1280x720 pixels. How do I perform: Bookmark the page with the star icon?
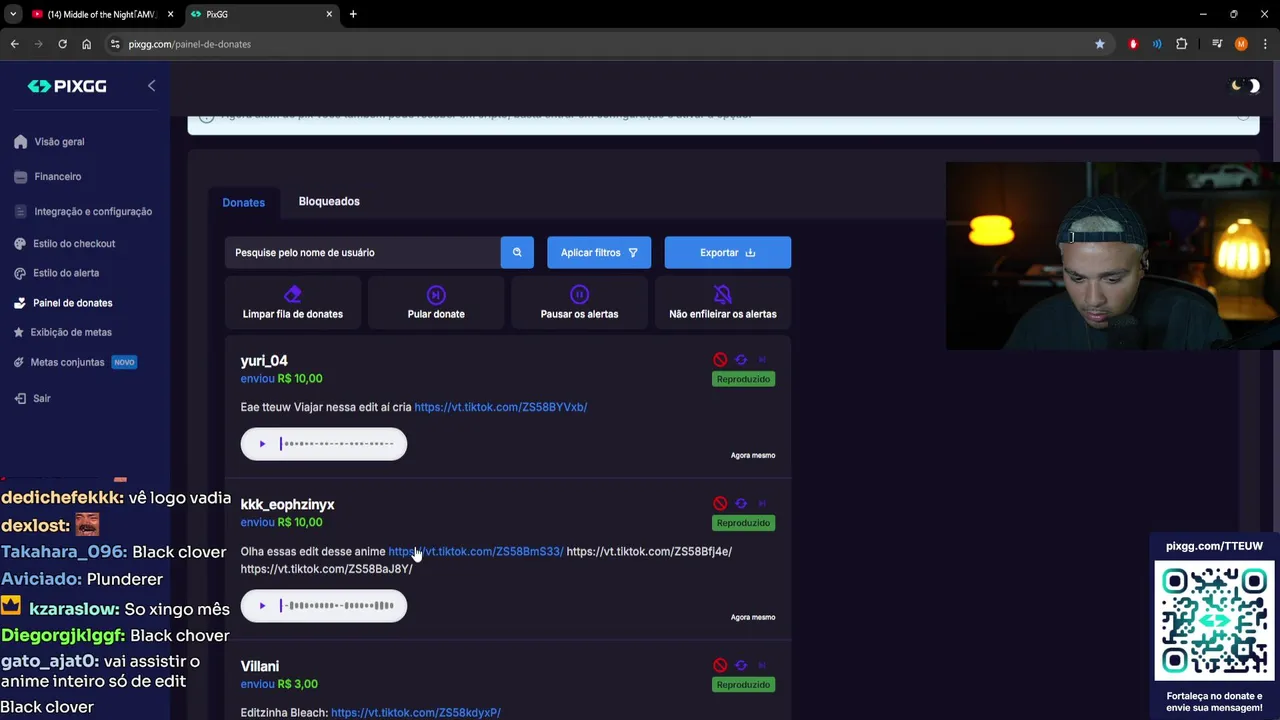(x=1100, y=44)
